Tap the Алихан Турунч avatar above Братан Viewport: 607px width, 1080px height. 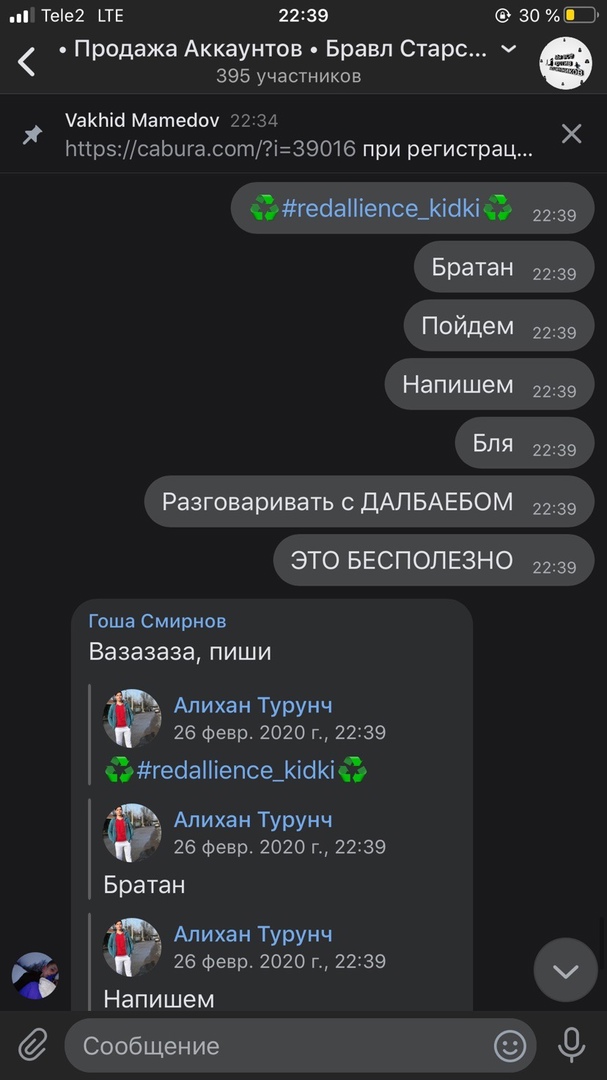(132, 832)
